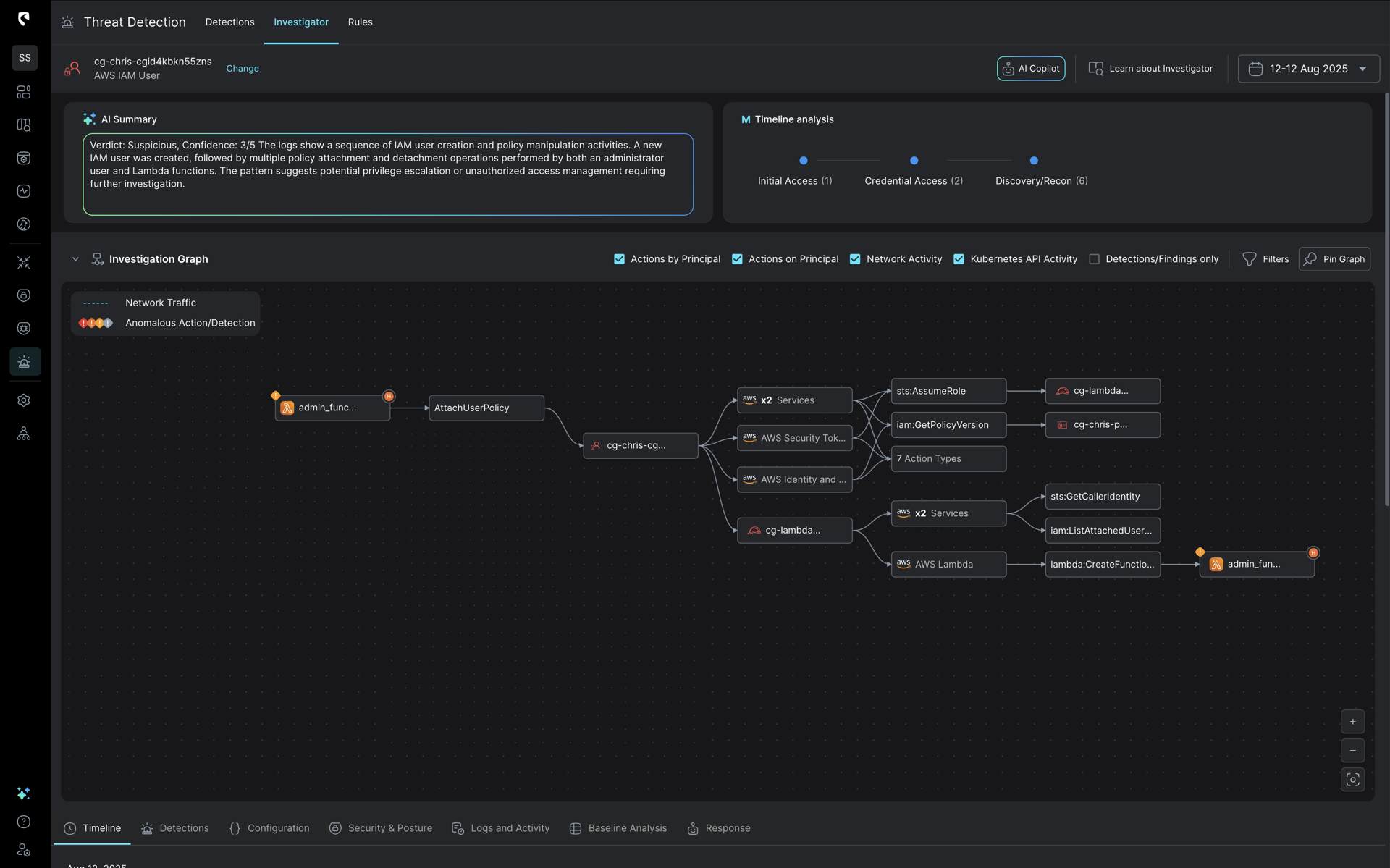Open the compliance camera icon in the sidebar

pyautogui.click(x=24, y=159)
